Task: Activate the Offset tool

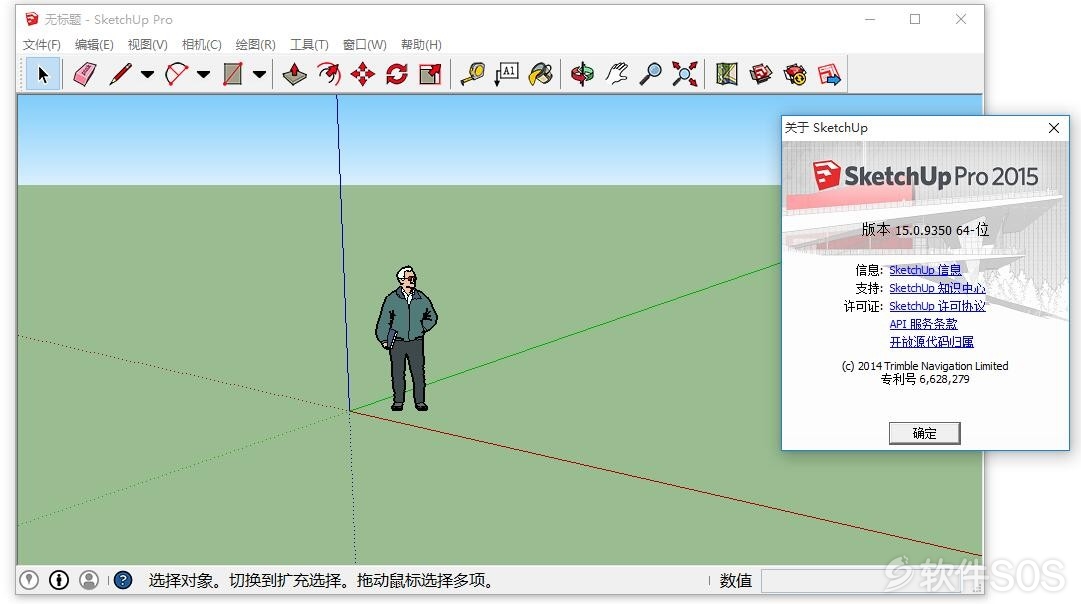Action: (x=329, y=74)
